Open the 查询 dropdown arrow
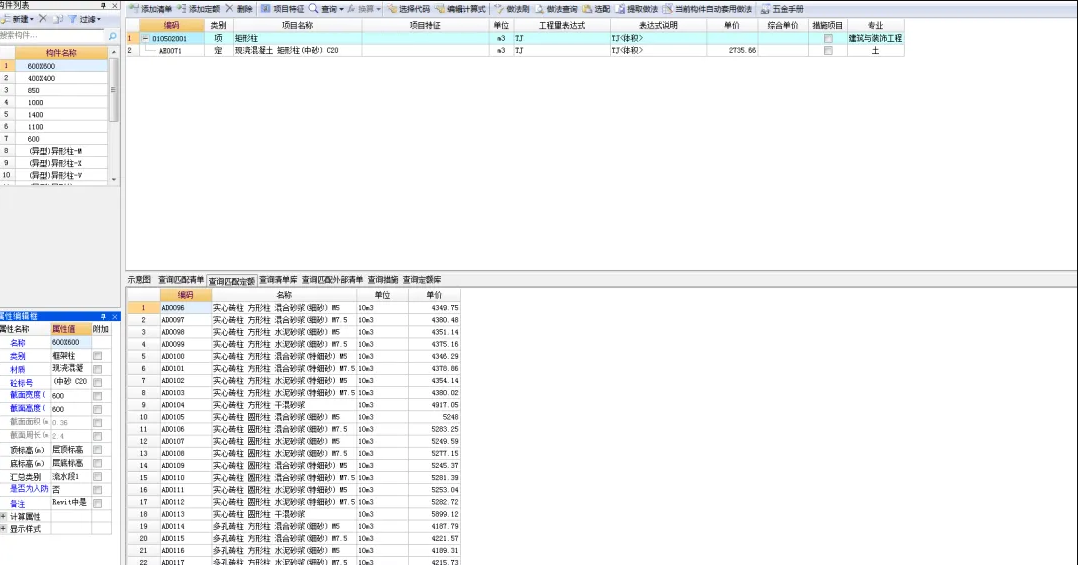Screen dimensions: 1078x565 tap(342, 9)
